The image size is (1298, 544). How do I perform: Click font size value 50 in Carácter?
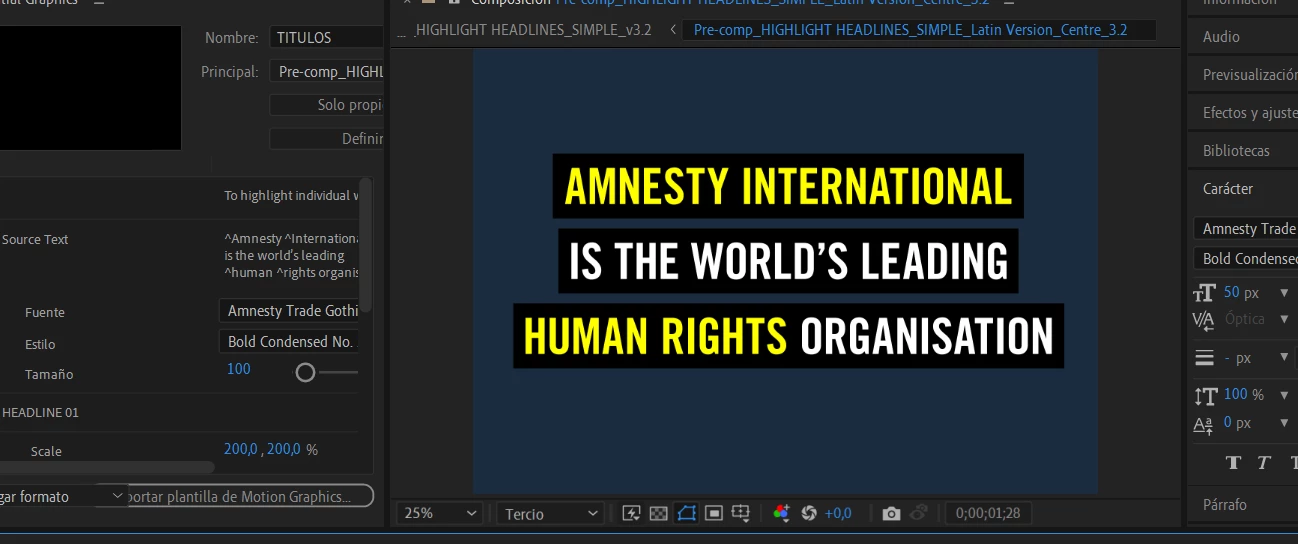pos(1232,293)
